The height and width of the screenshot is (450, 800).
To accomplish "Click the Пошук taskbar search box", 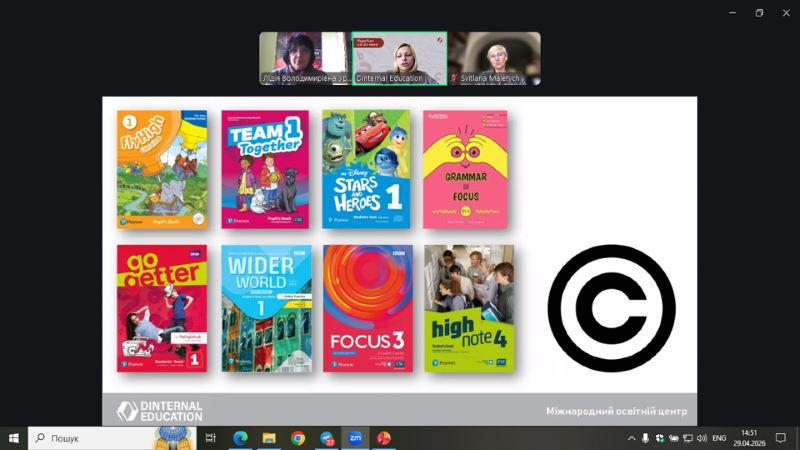I will point(112,438).
